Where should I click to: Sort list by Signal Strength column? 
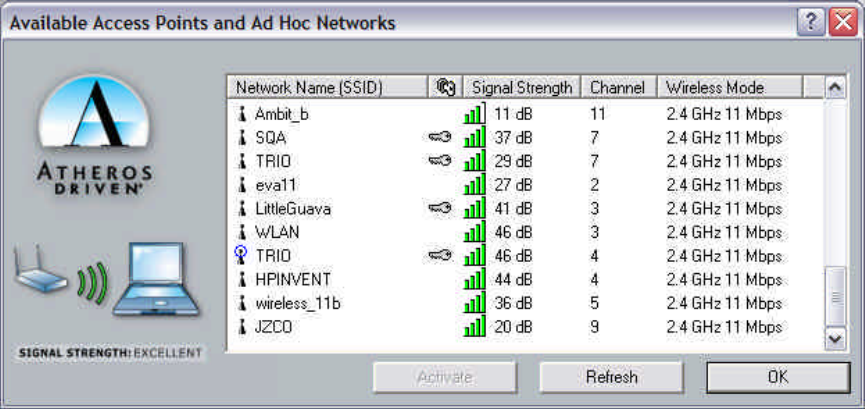pos(522,87)
